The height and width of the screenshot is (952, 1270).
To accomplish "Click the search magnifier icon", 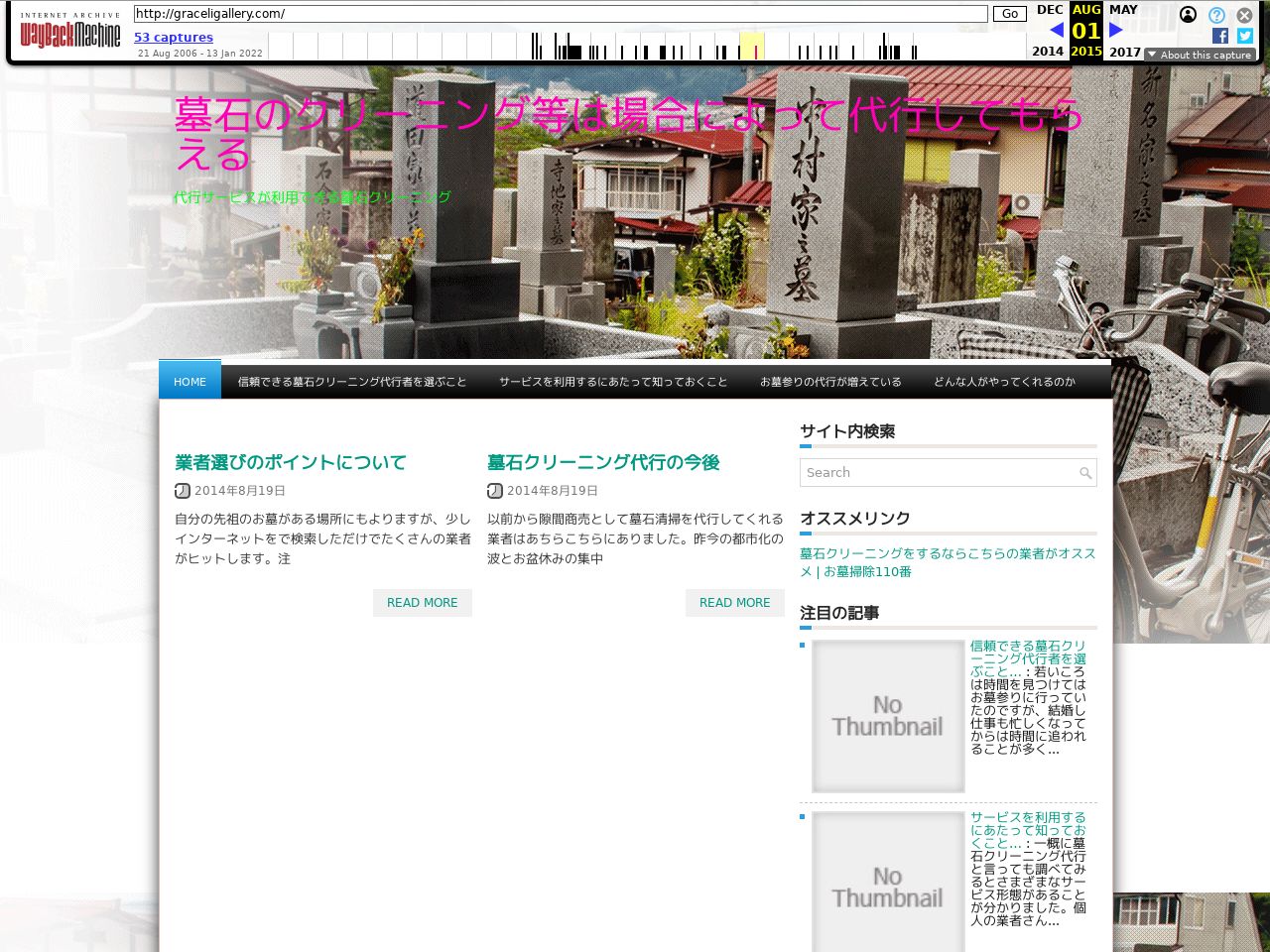I will coord(1085,473).
